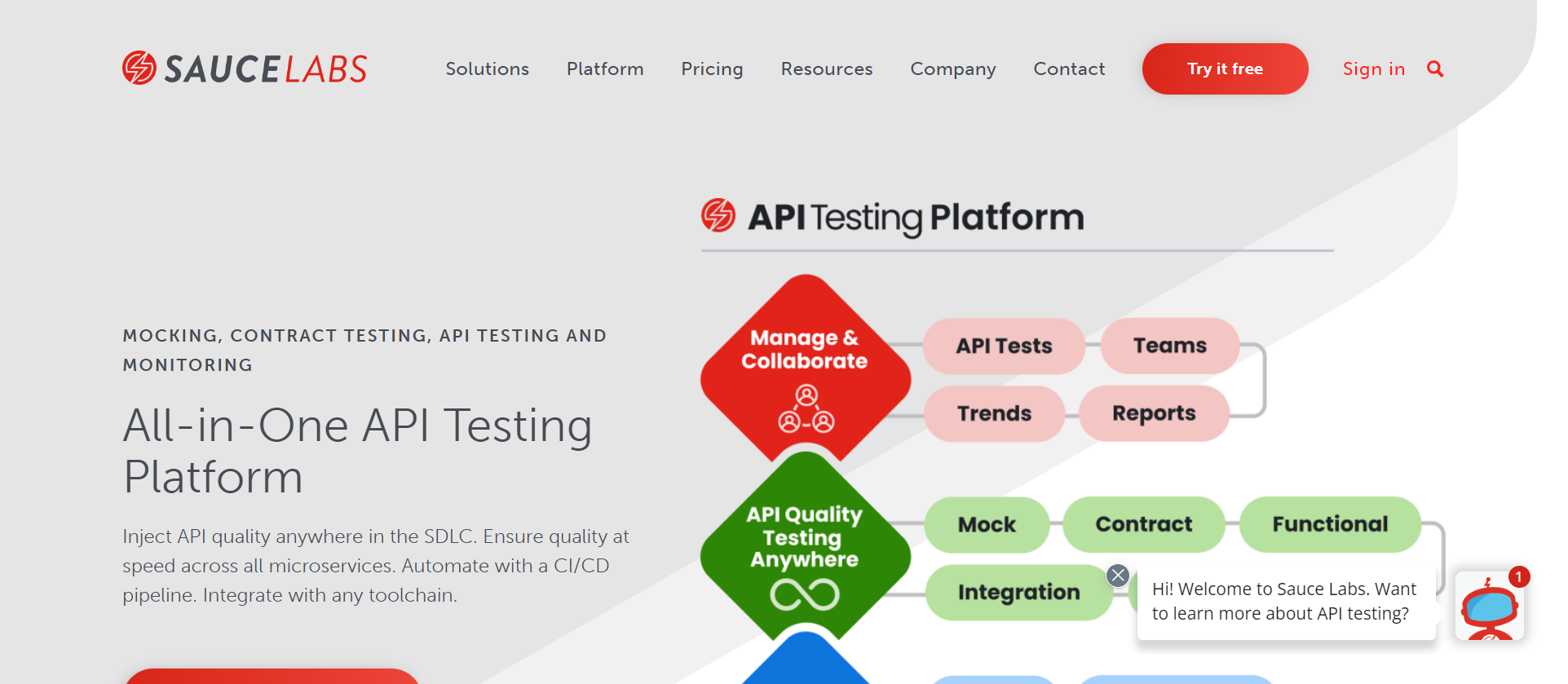The image size is (1568, 684).
Task: Select the Integration pill
Action: pos(1019,592)
